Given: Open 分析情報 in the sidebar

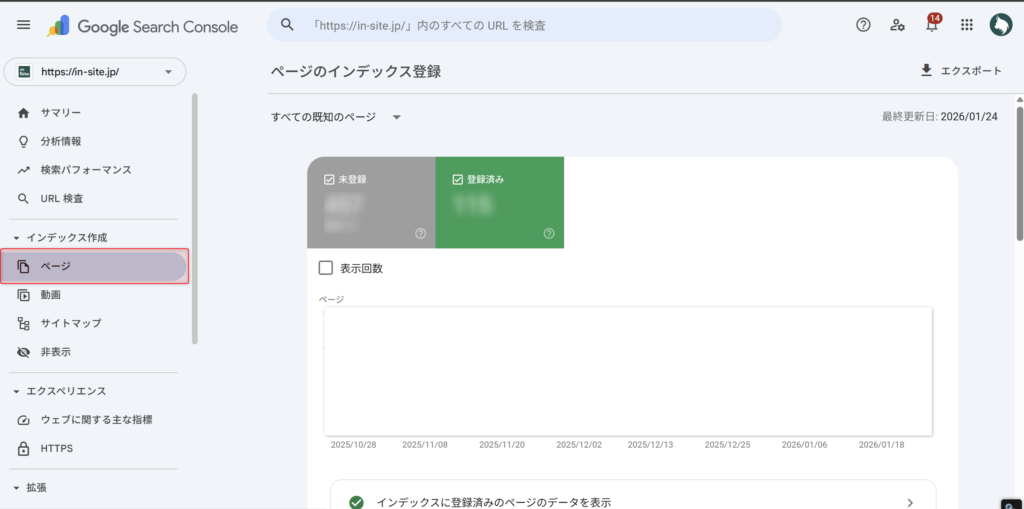Looking at the screenshot, I should point(61,141).
